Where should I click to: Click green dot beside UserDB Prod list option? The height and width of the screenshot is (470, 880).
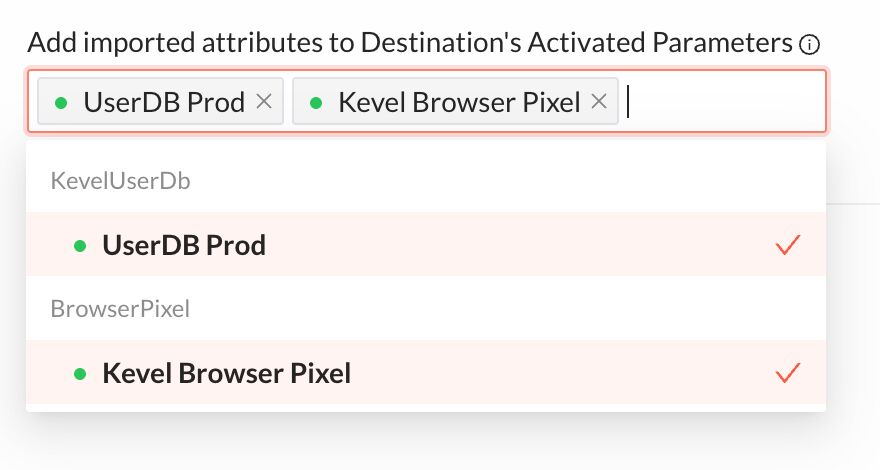80,246
